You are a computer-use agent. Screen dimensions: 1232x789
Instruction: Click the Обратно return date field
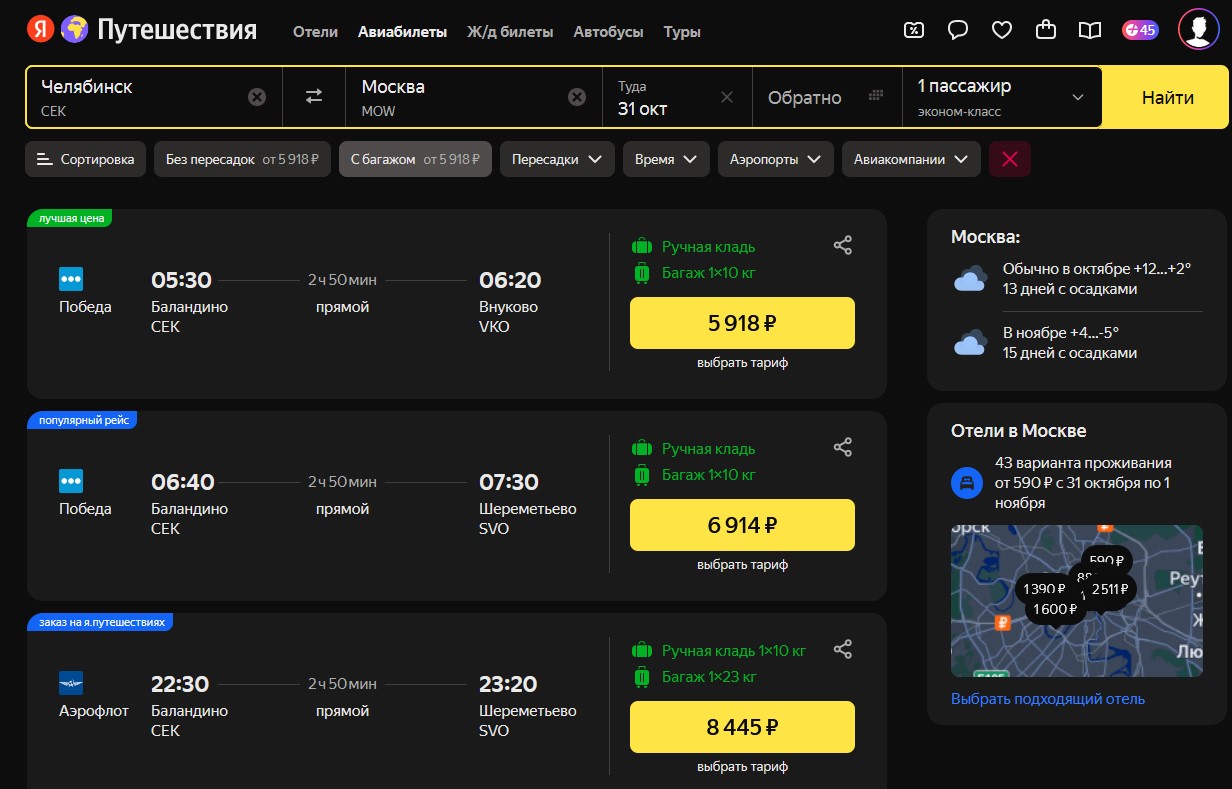point(826,97)
